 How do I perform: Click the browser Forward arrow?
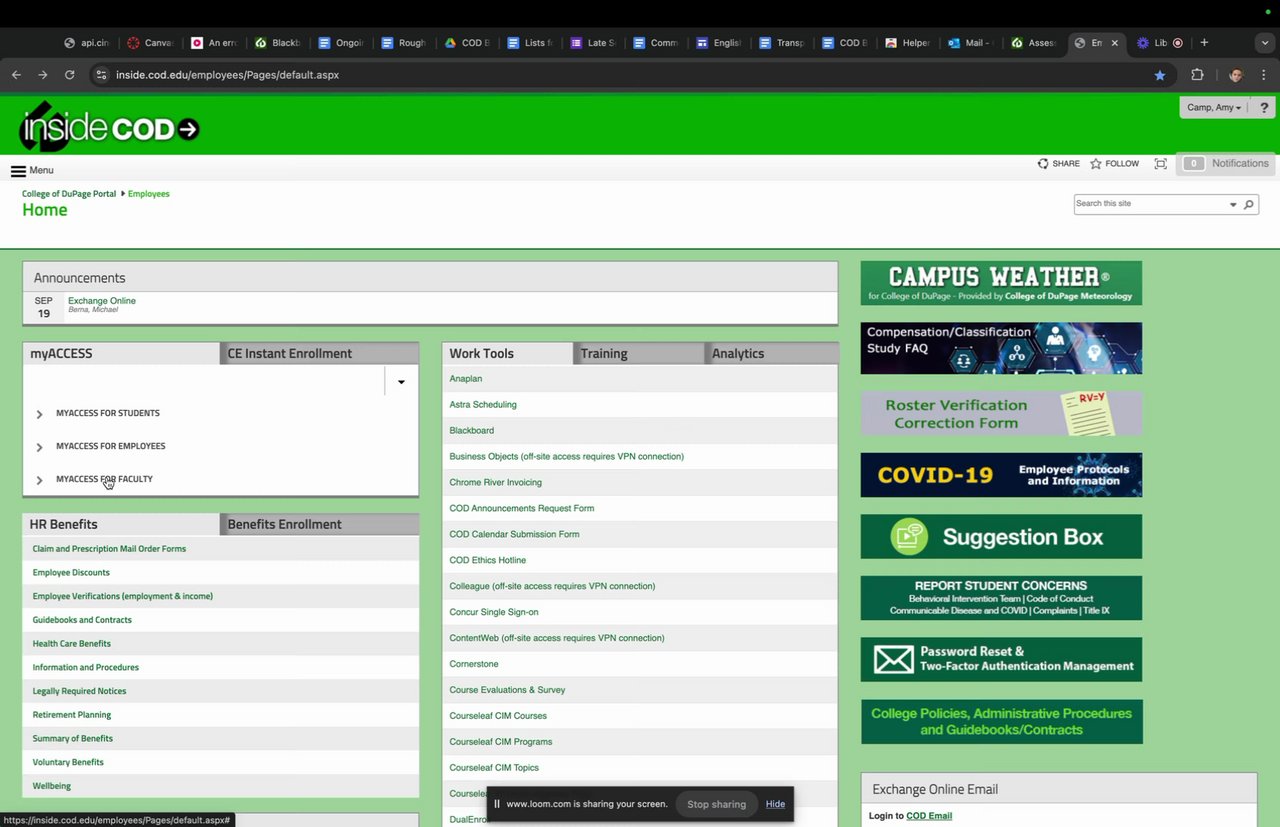42,75
